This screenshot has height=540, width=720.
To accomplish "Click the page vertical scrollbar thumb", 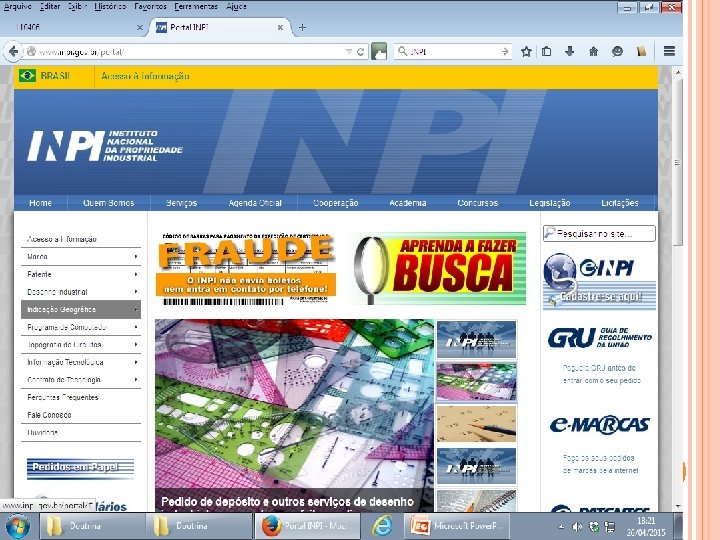I will click(678, 163).
